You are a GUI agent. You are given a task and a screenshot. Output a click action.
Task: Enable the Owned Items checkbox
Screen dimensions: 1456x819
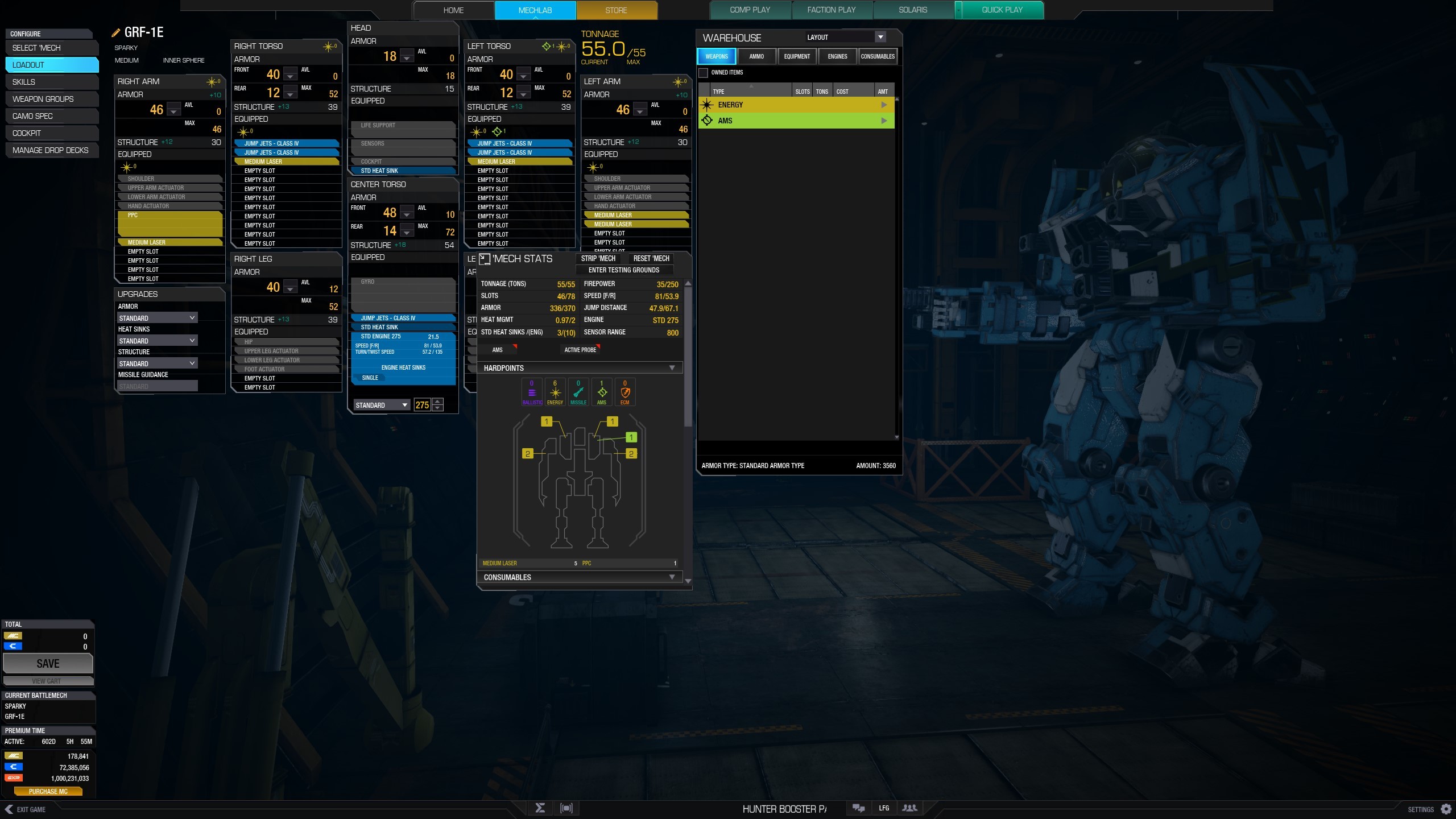[x=702, y=73]
